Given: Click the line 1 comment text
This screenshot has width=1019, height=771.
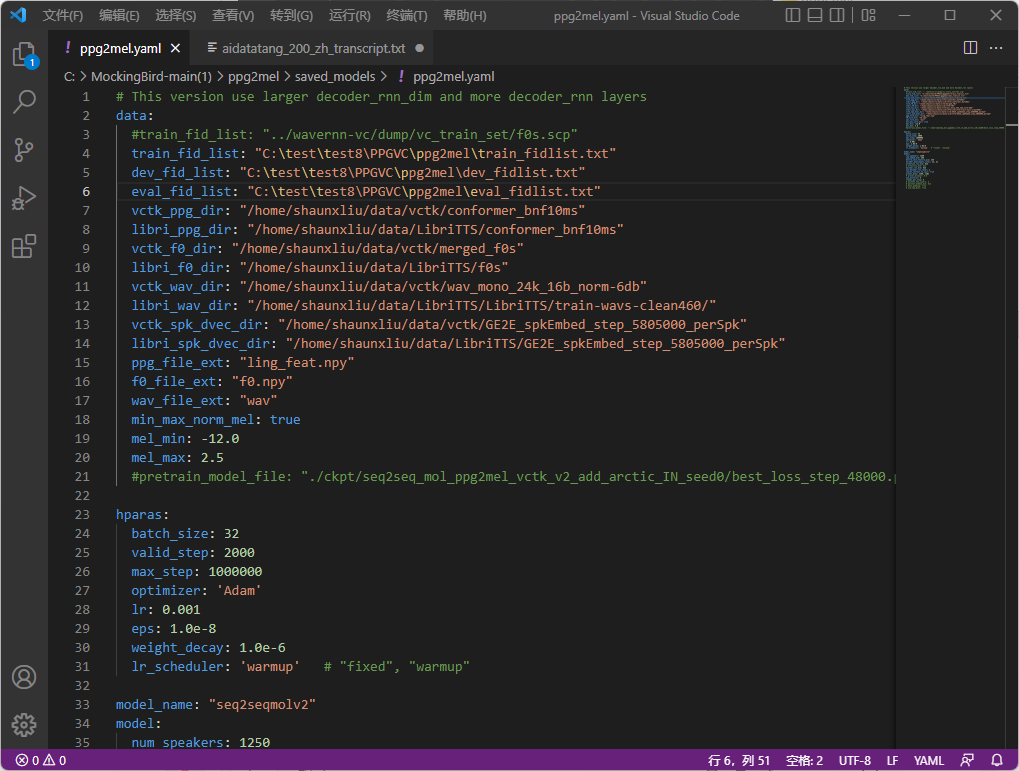Looking at the screenshot, I should point(381,96).
